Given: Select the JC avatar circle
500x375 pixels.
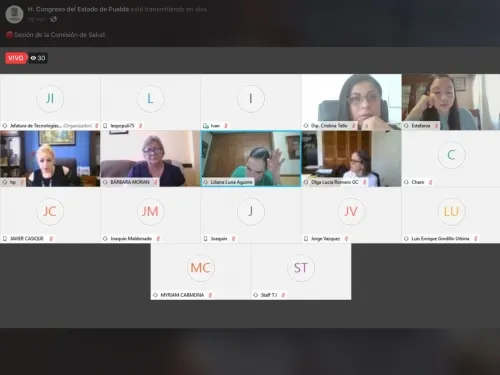Looking at the screenshot, I should 50,211.
